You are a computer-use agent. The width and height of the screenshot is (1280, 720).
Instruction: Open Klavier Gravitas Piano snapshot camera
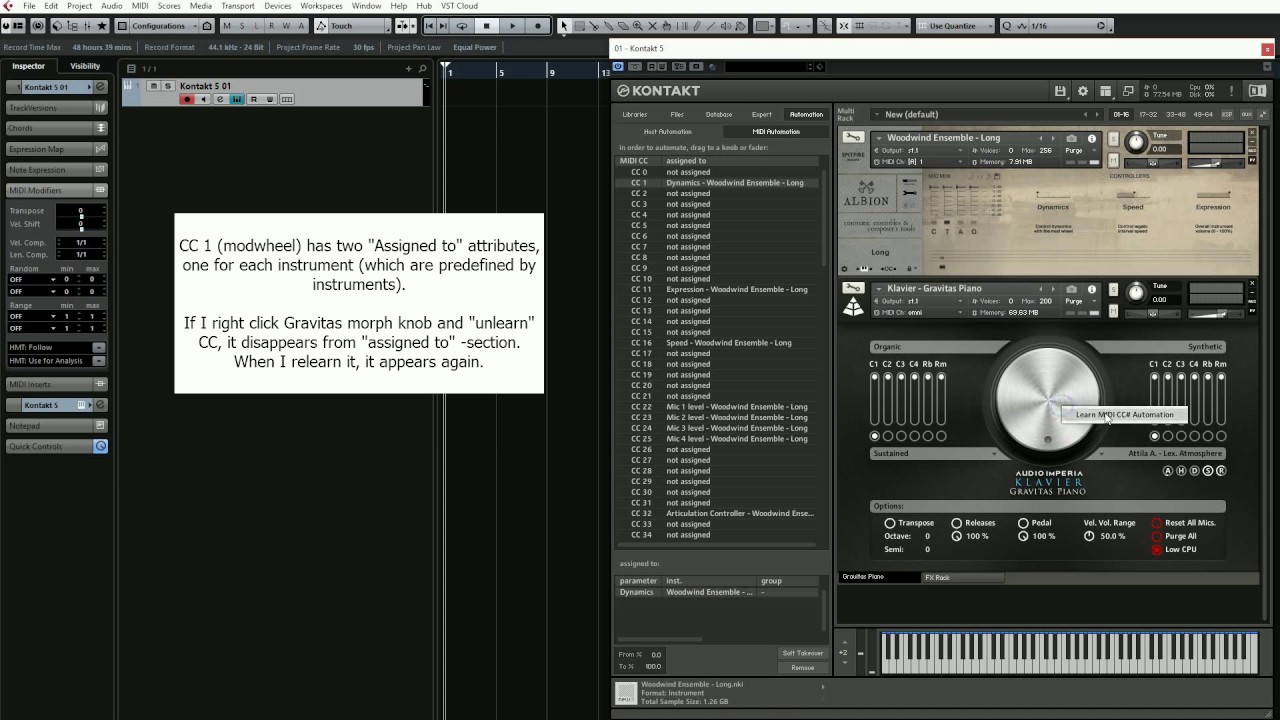(x=1072, y=289)
